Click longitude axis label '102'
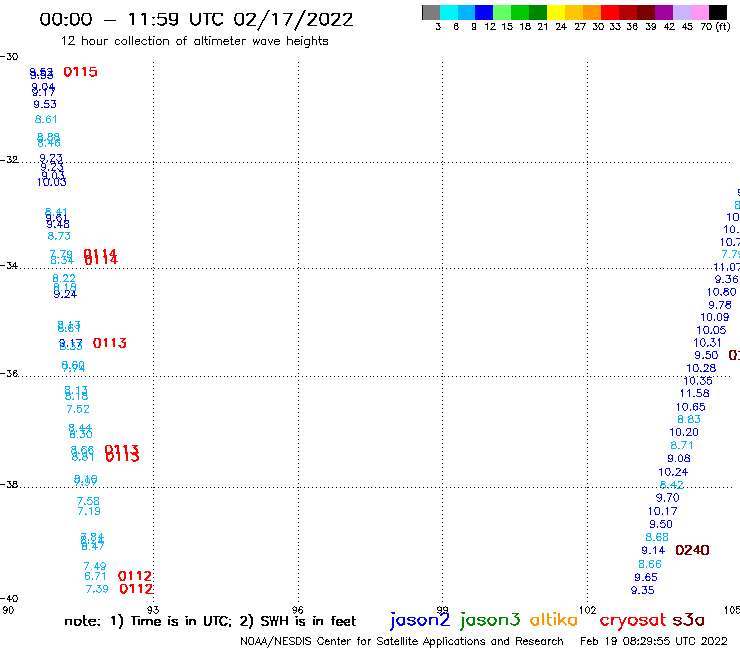740x650 pixels. (588, 610)
